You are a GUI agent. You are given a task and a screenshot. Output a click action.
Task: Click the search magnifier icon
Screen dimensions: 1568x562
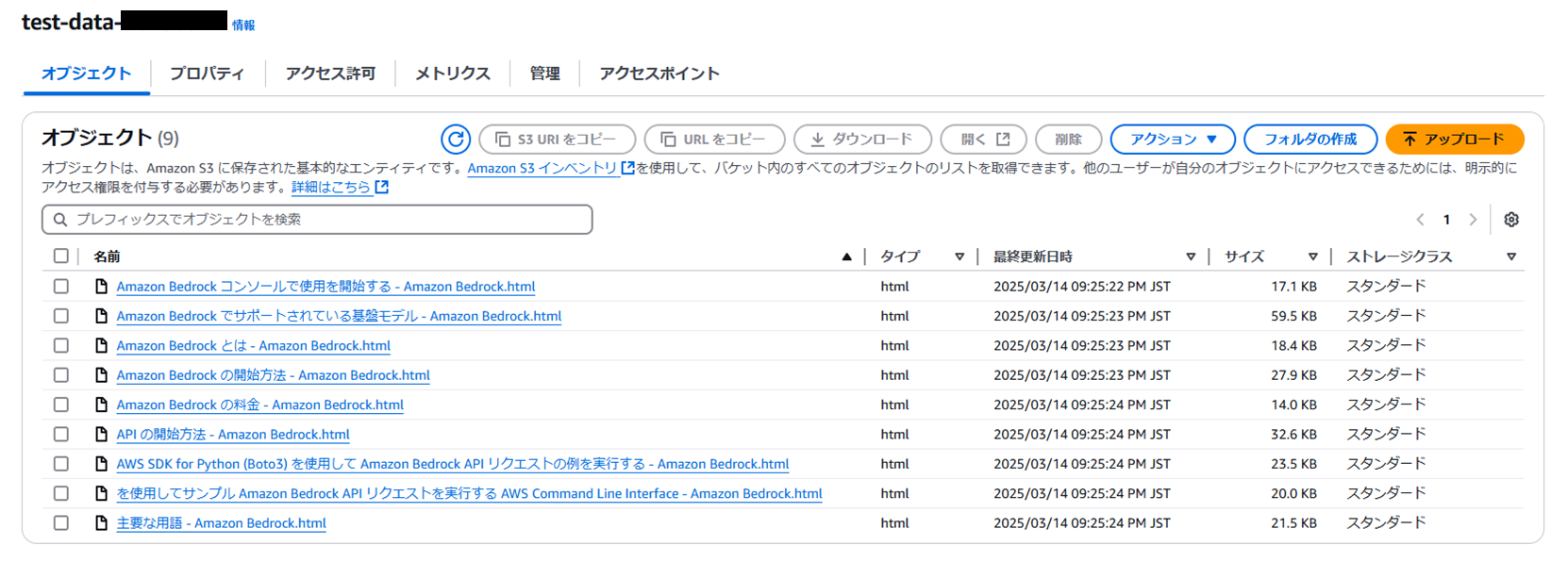tap(60, 220)
